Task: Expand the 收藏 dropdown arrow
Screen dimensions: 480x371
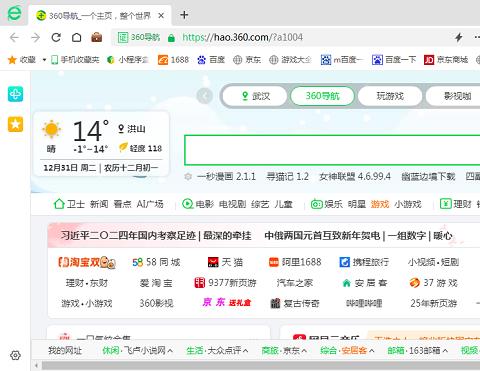Action: click(x=44, y=60)
